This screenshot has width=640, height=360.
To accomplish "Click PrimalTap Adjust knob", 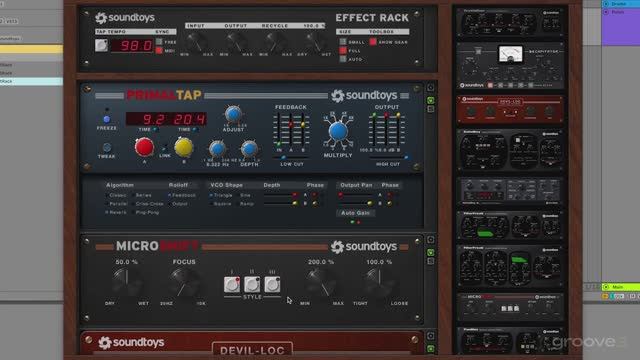I will (x=233, y=114).
